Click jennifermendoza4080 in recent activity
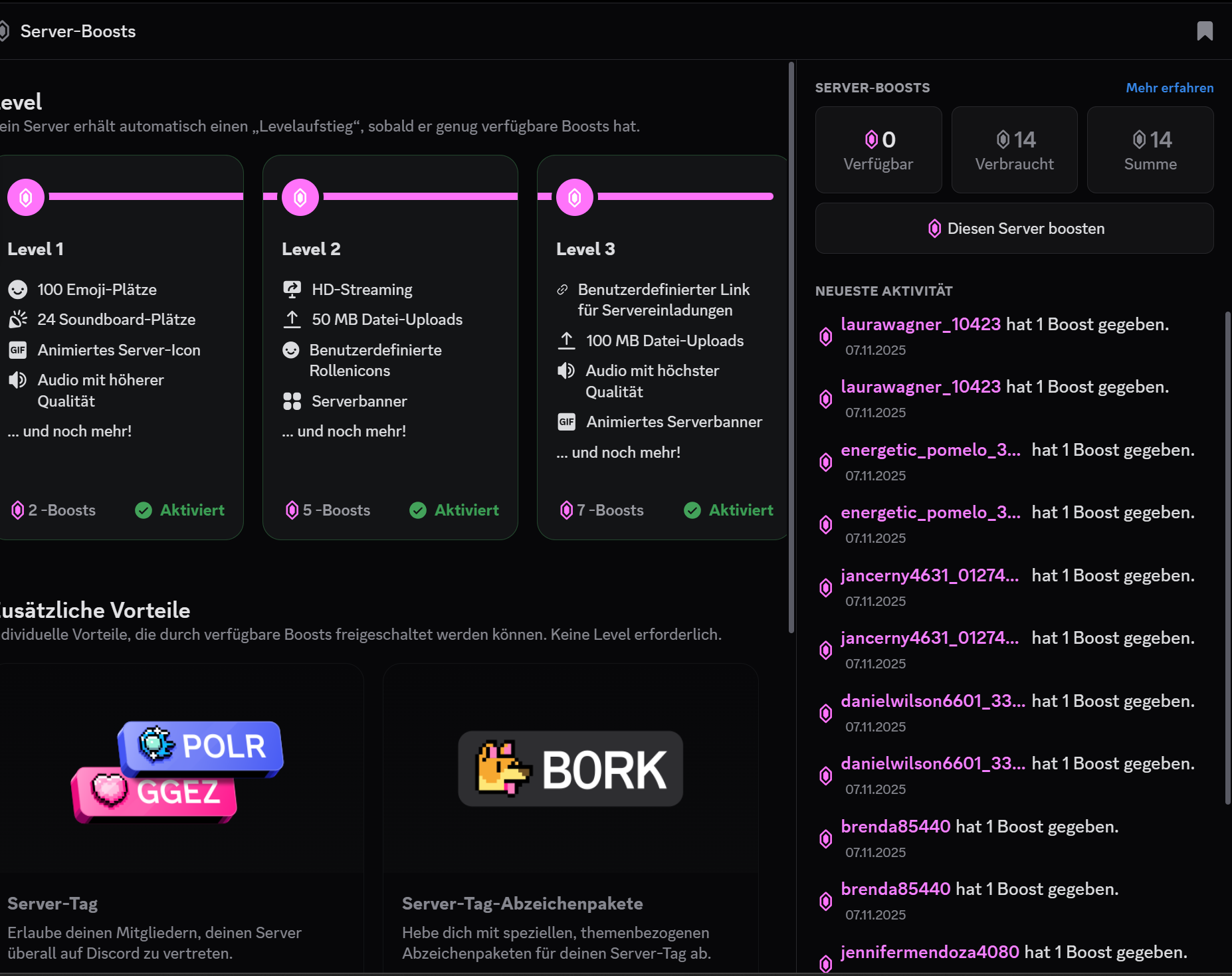 point(930,952)
